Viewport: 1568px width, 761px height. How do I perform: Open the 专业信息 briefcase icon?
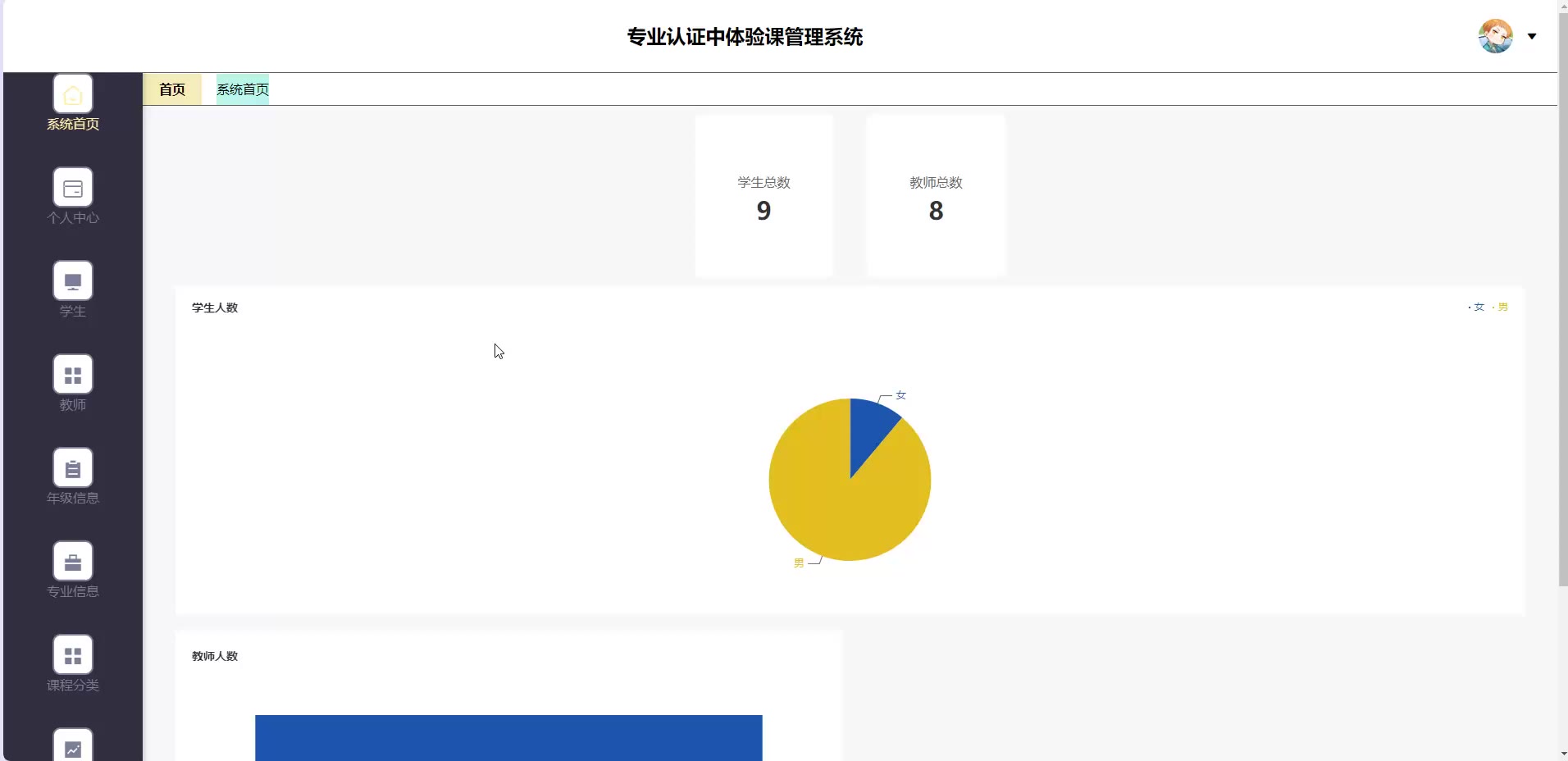point(73,562)
